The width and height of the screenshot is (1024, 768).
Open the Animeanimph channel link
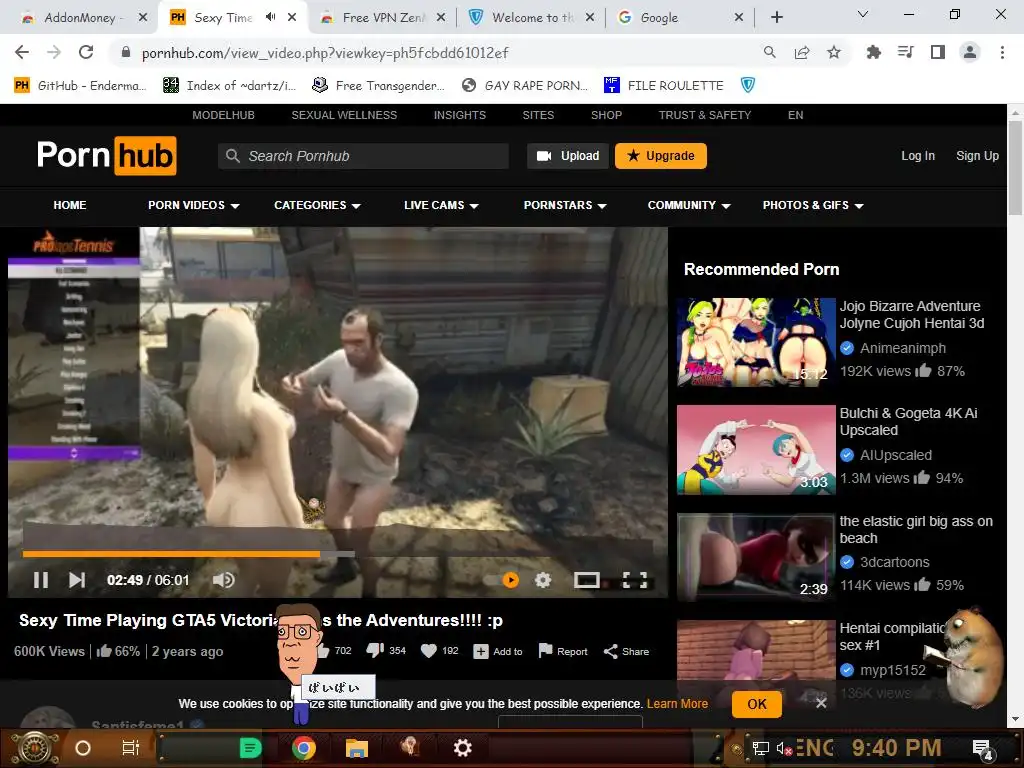click(x=903, y=348)
